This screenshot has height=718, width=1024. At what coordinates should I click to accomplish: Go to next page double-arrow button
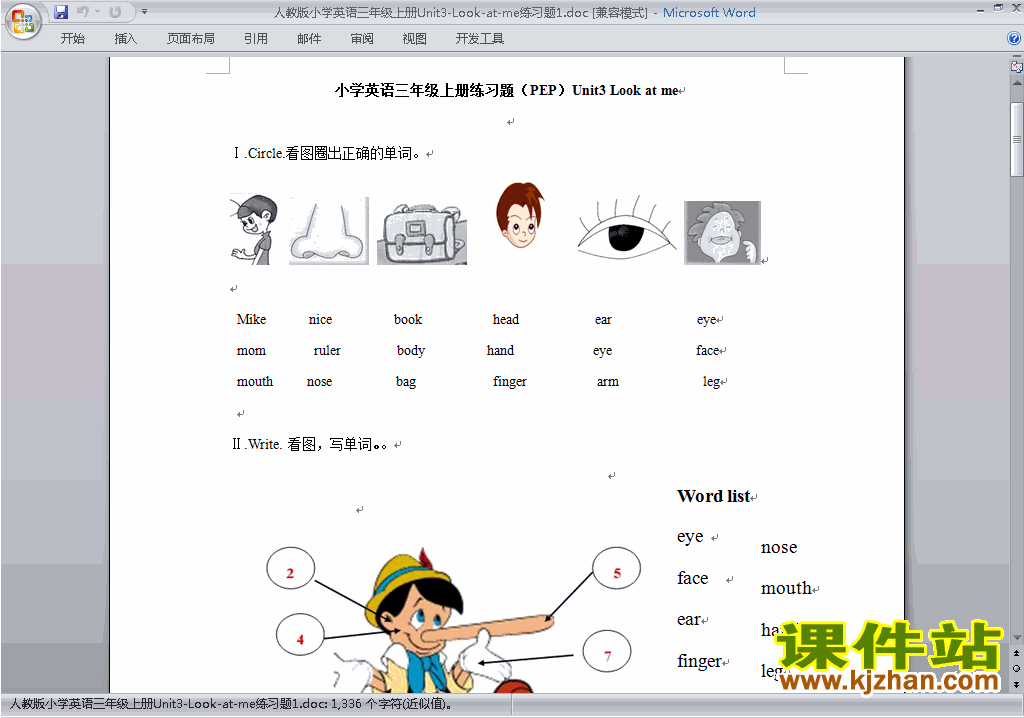click(x=1016, y=684)
